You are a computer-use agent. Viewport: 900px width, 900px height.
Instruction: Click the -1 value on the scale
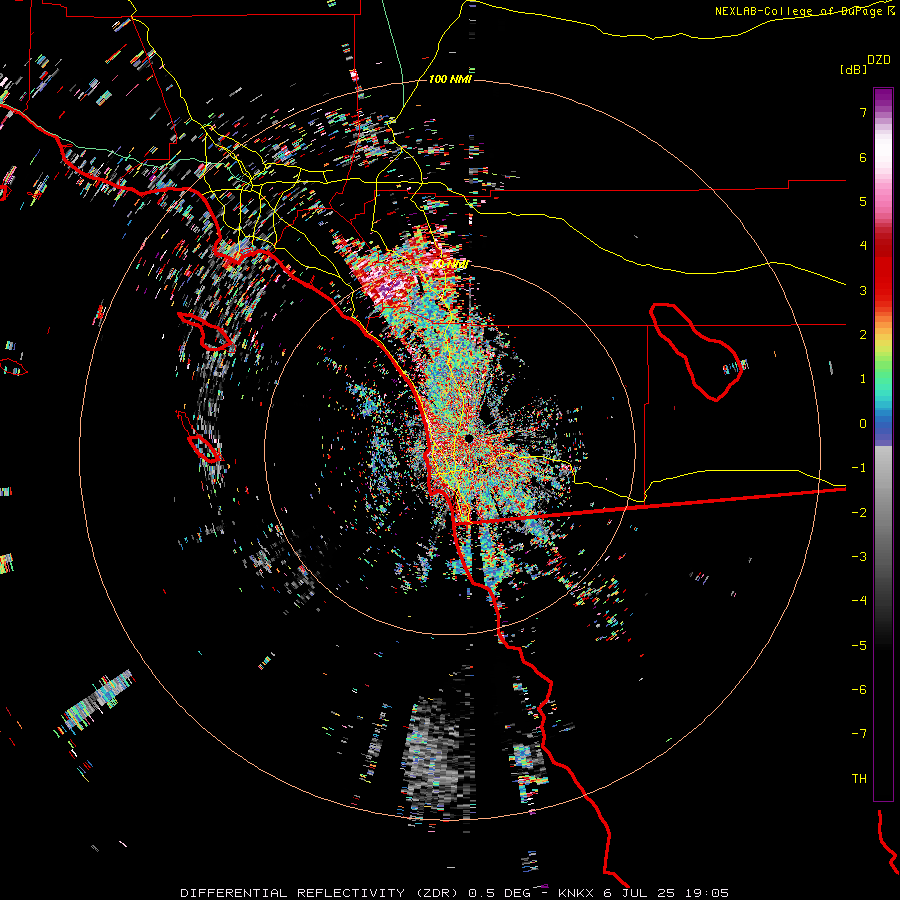point(859,468)
